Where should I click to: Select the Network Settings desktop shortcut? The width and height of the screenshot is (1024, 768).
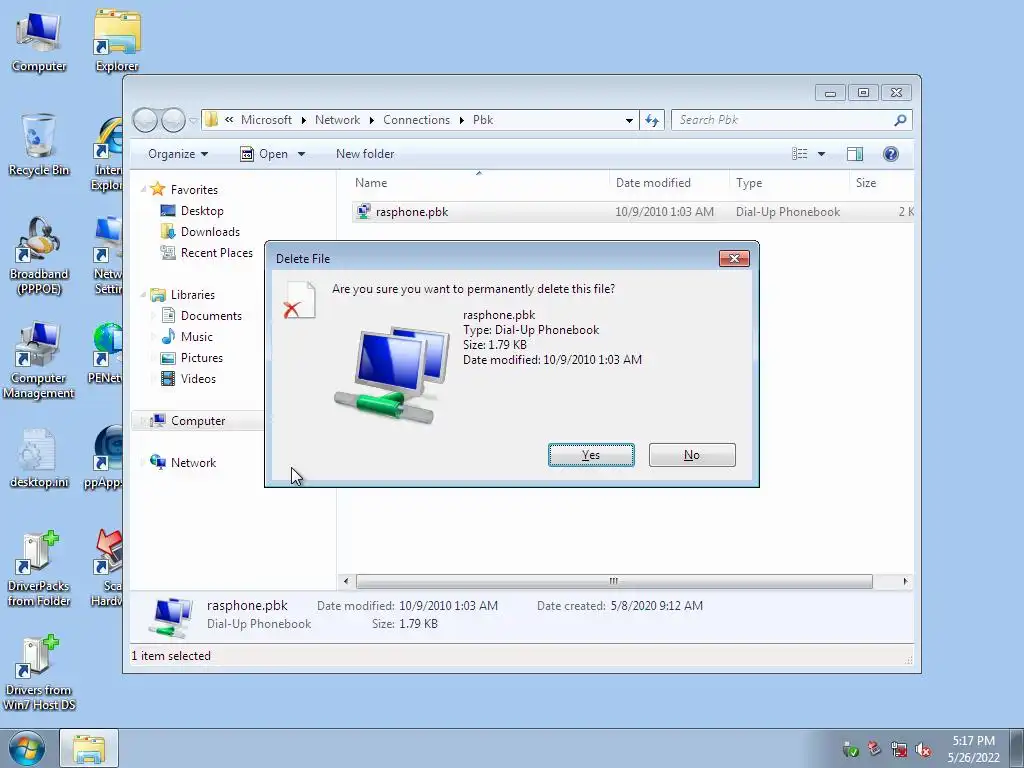108,256
